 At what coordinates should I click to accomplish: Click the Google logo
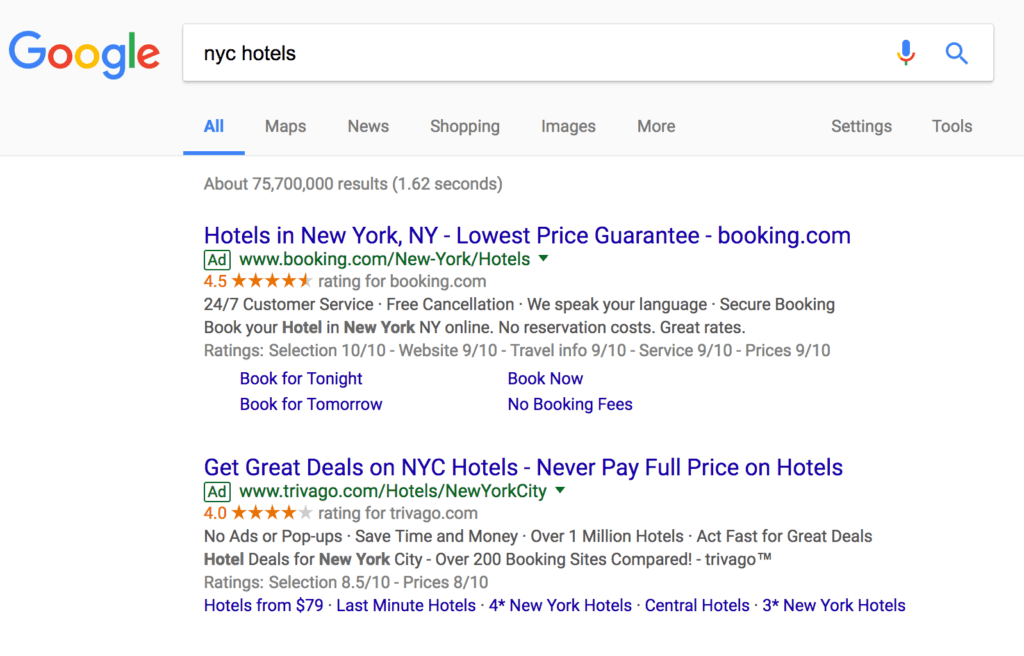point(84,54)
